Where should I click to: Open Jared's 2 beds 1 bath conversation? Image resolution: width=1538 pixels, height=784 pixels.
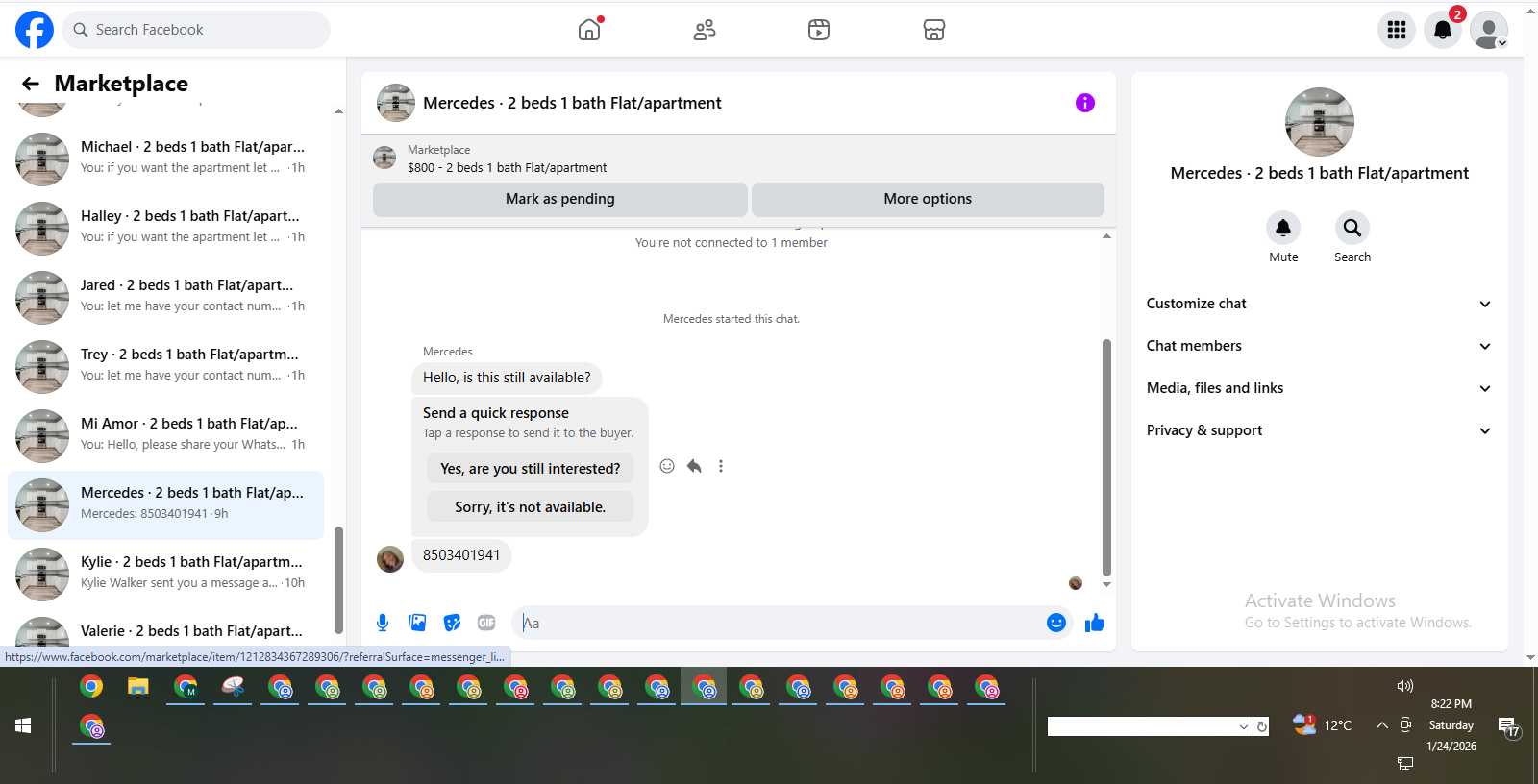[165, 297]
